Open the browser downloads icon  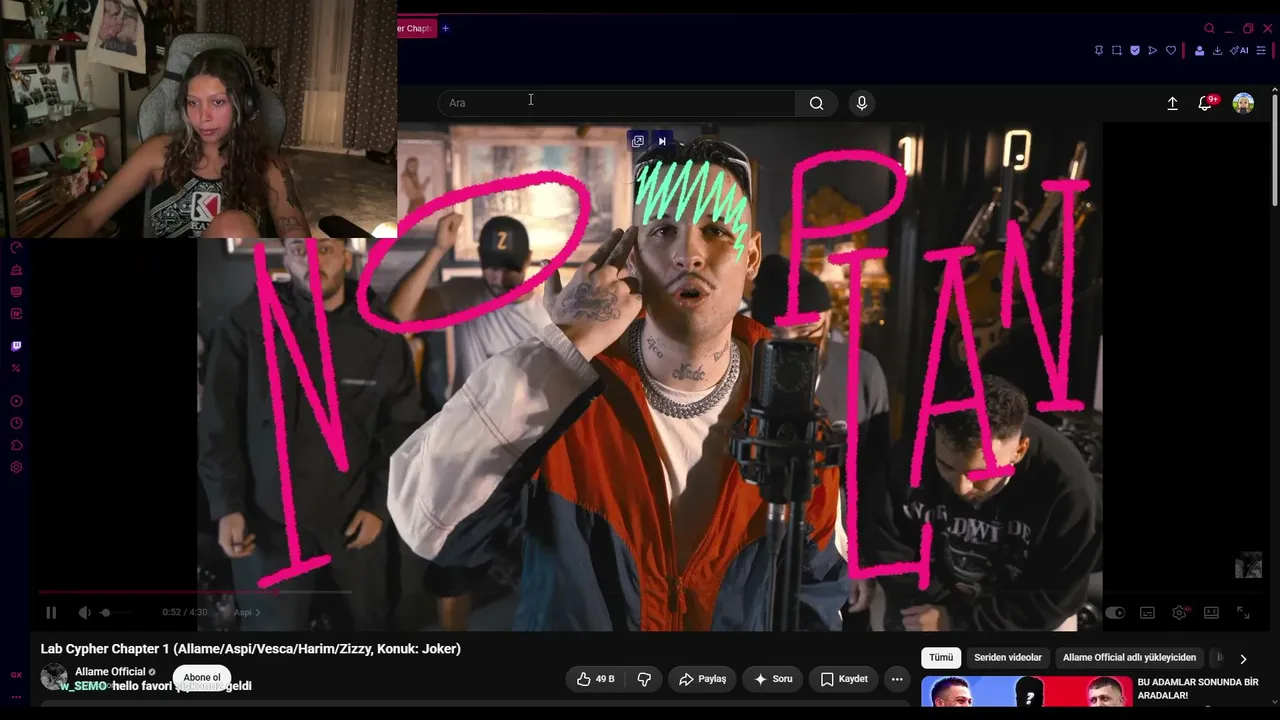(x=1217, y=51)
